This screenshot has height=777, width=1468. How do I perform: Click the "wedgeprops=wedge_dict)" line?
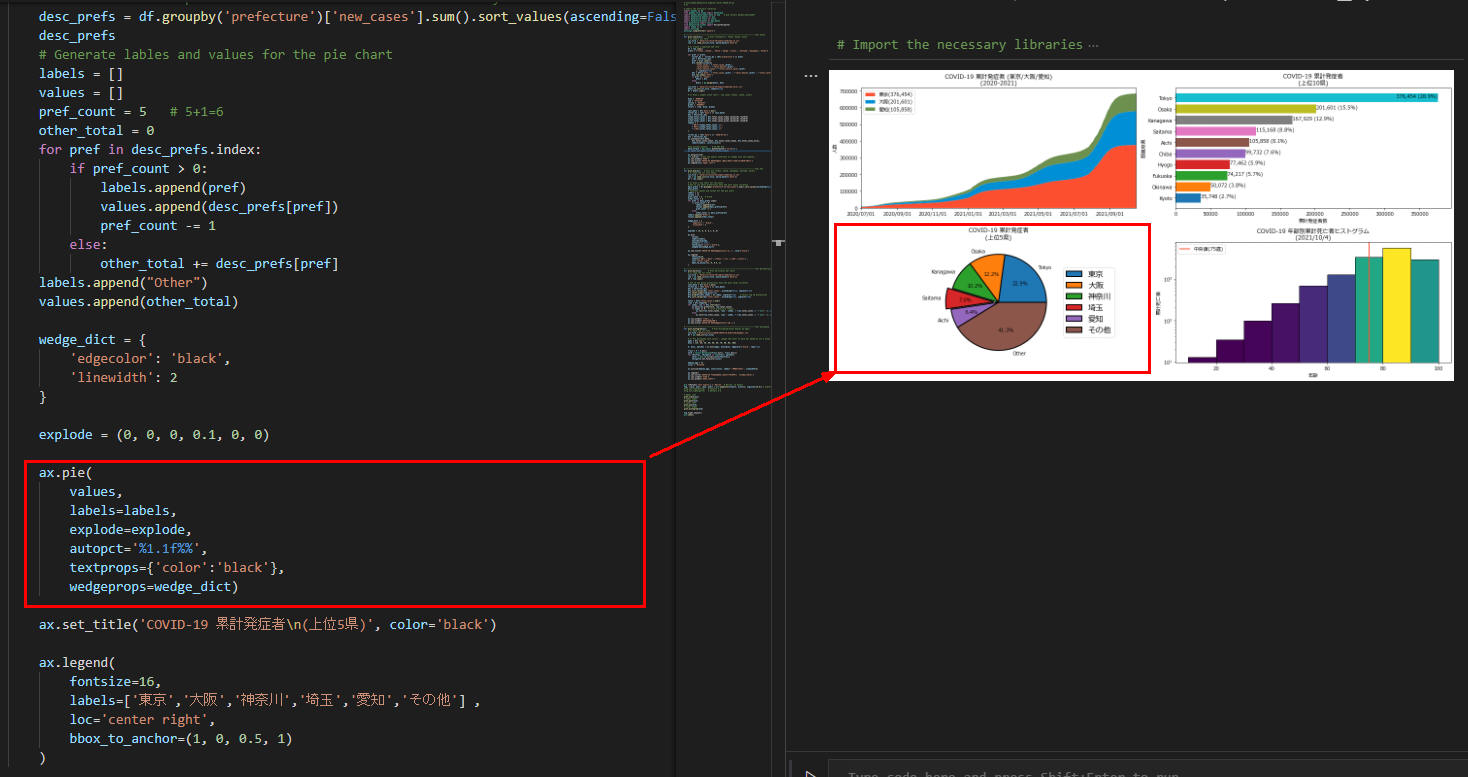154,586
